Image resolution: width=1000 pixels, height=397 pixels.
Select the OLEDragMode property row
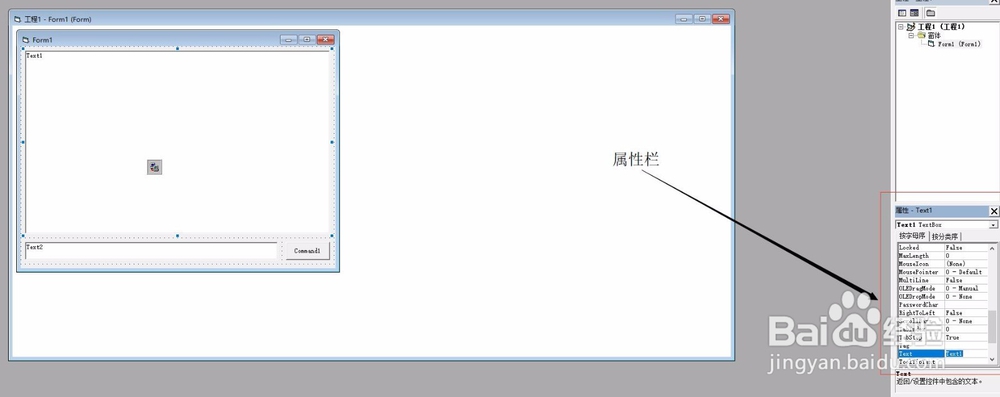click(x=942, y=288)
